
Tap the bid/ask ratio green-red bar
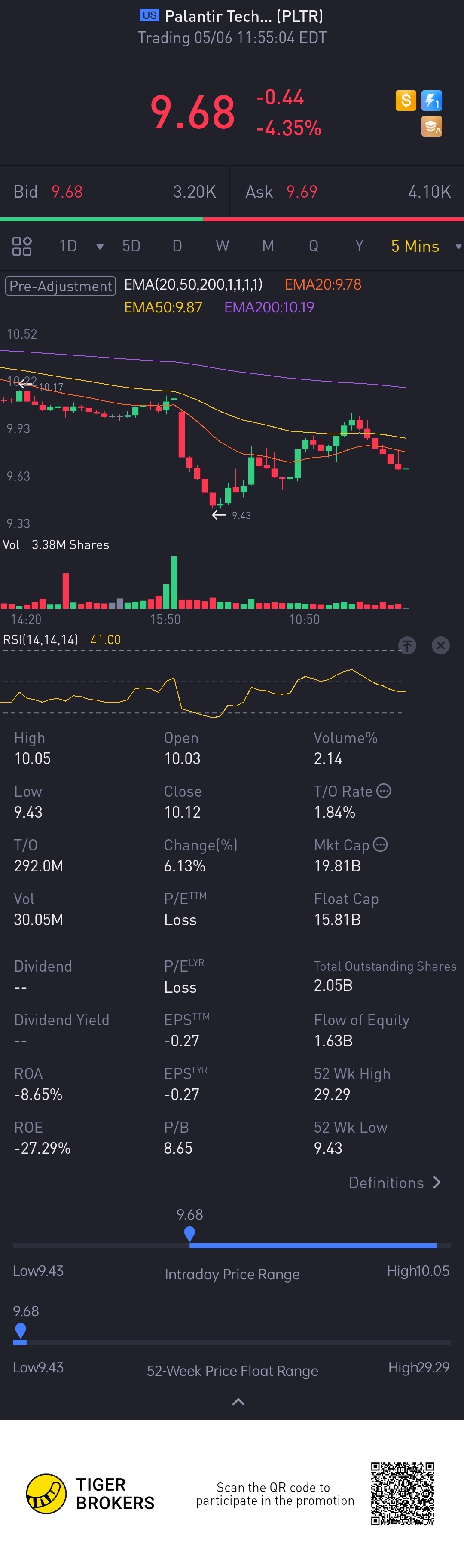[232, 219]
